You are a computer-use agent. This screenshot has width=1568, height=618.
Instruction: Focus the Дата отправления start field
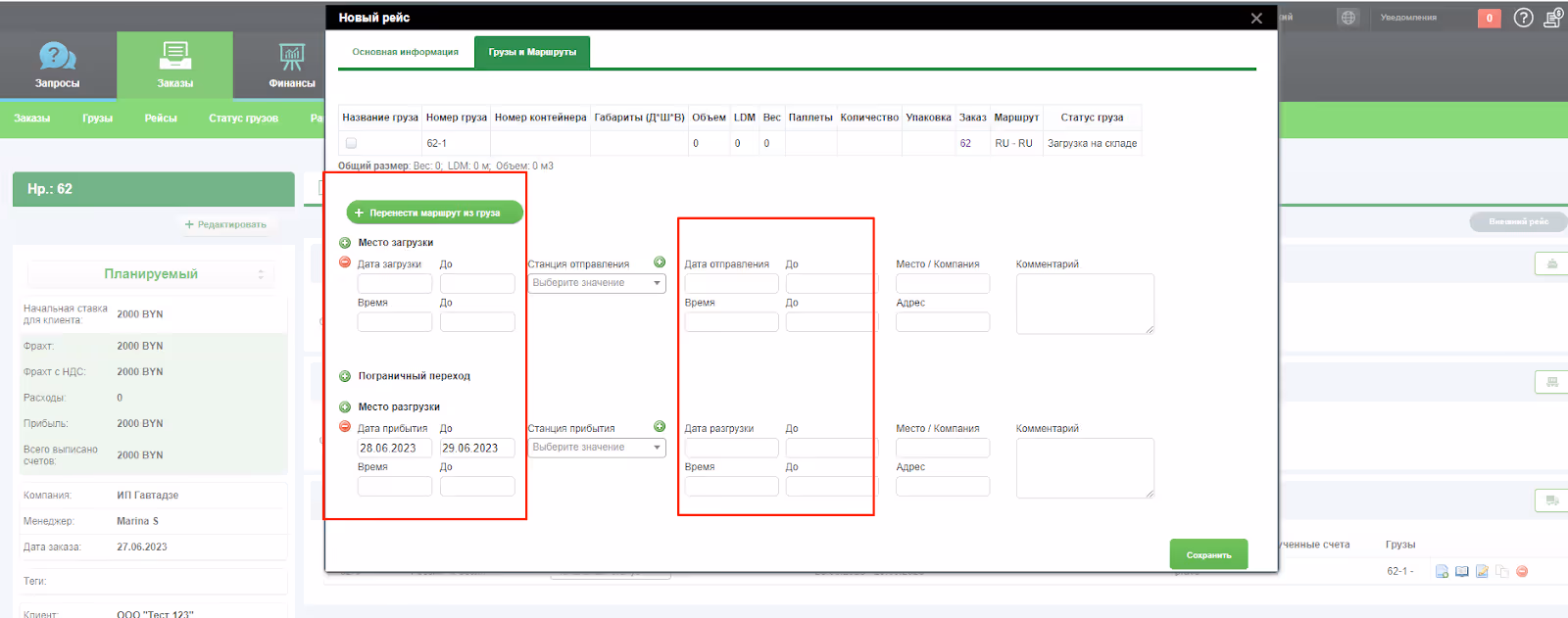click(x=731, y=284)
